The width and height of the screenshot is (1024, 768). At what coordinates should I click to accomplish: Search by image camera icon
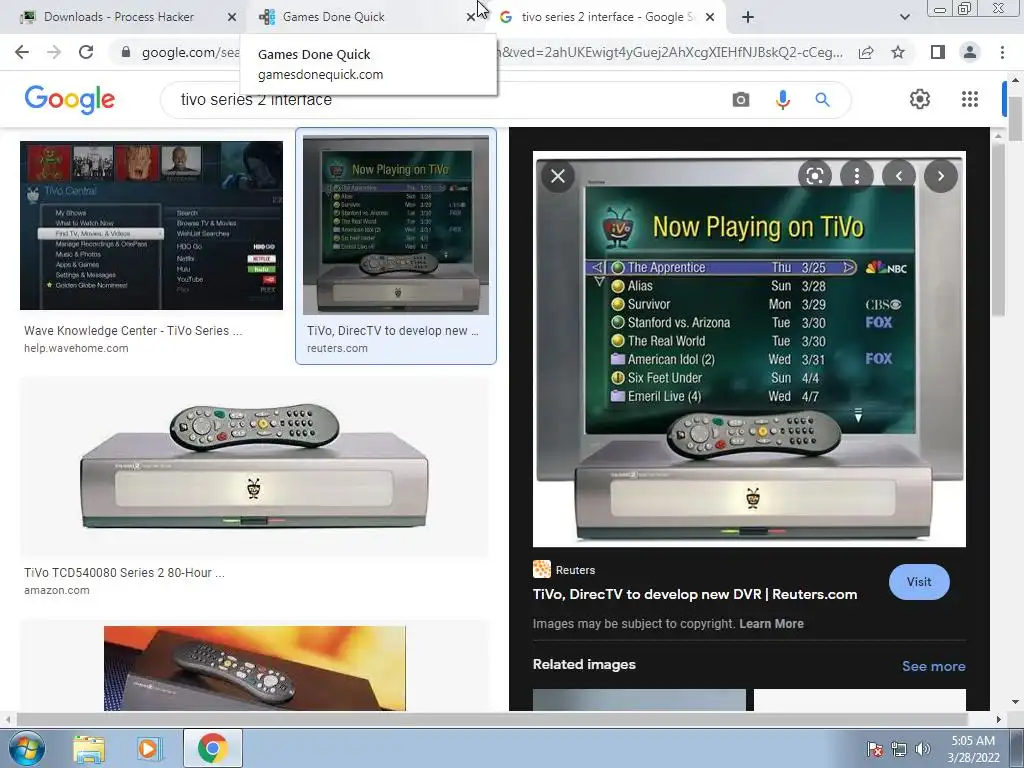point(741,99)
